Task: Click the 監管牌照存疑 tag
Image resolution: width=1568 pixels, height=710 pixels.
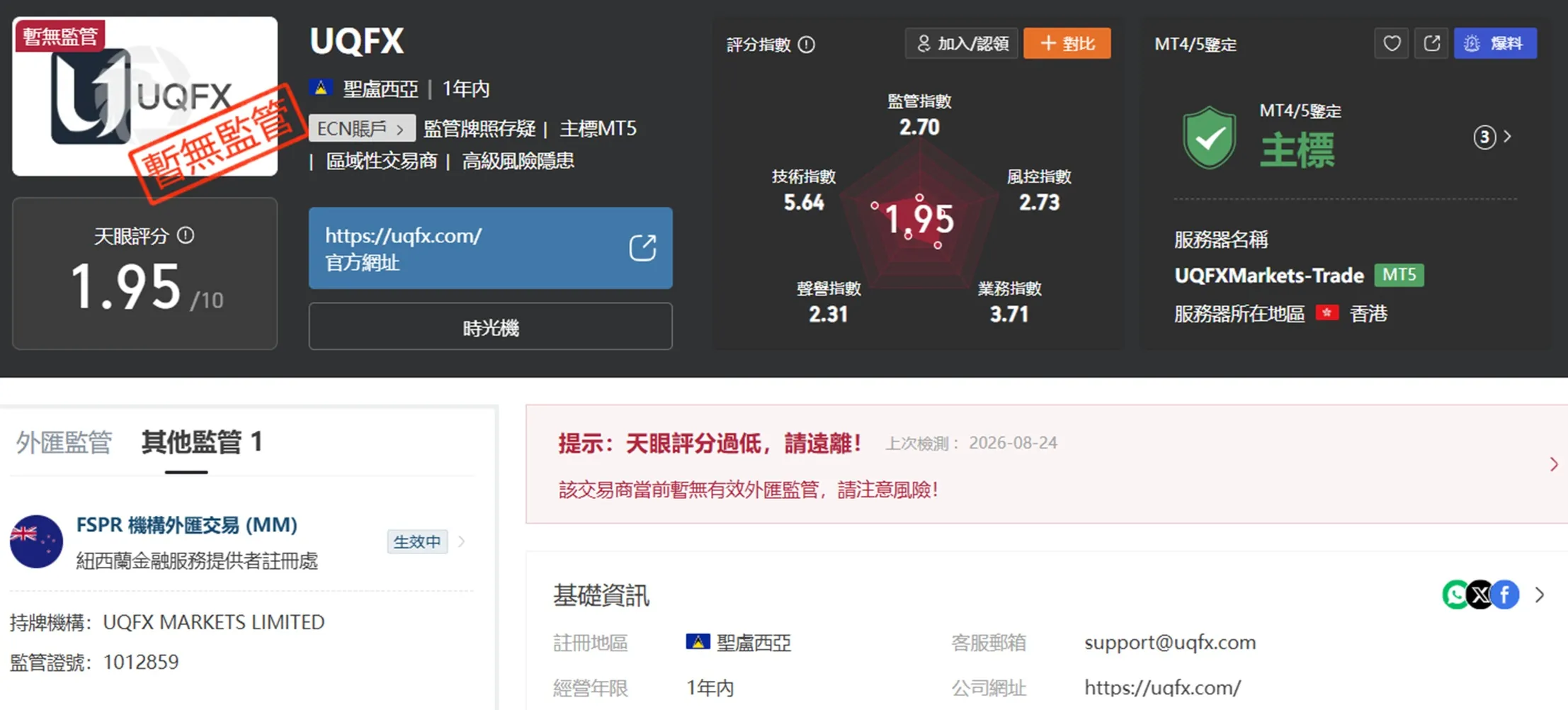Action: pyautogui.click(x=479, y=129)
